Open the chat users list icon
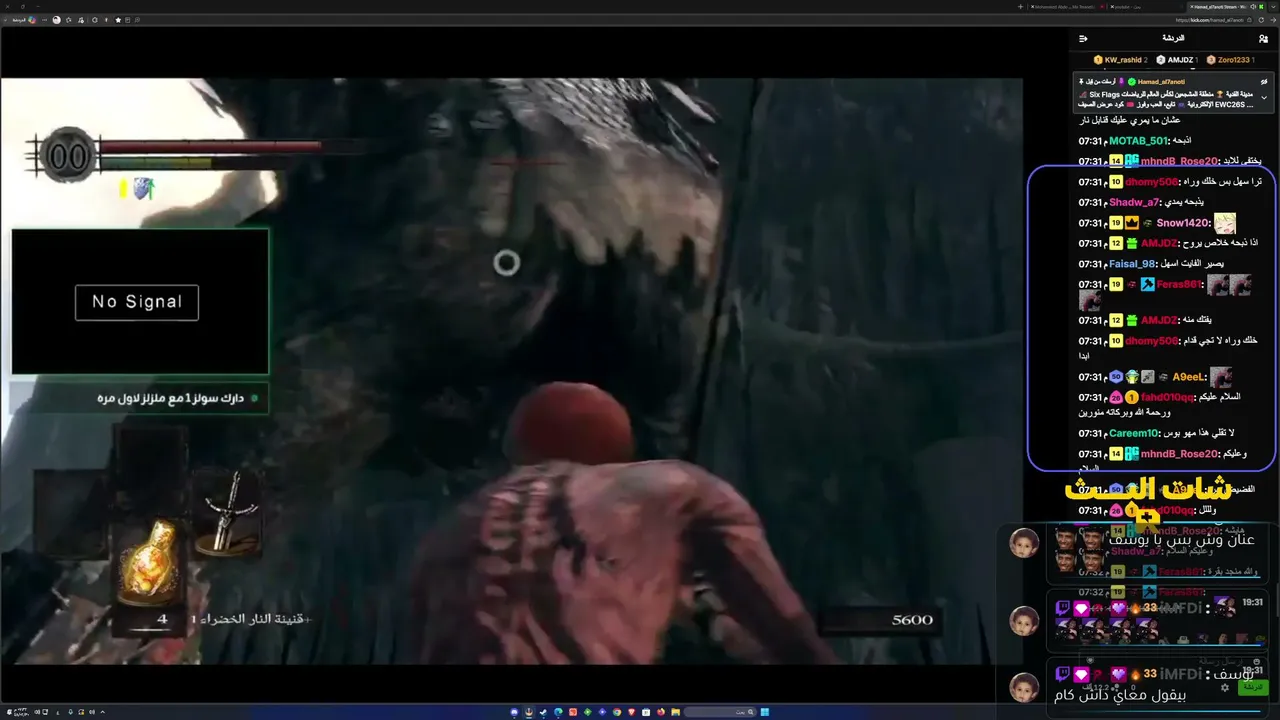 [1263, 39]
